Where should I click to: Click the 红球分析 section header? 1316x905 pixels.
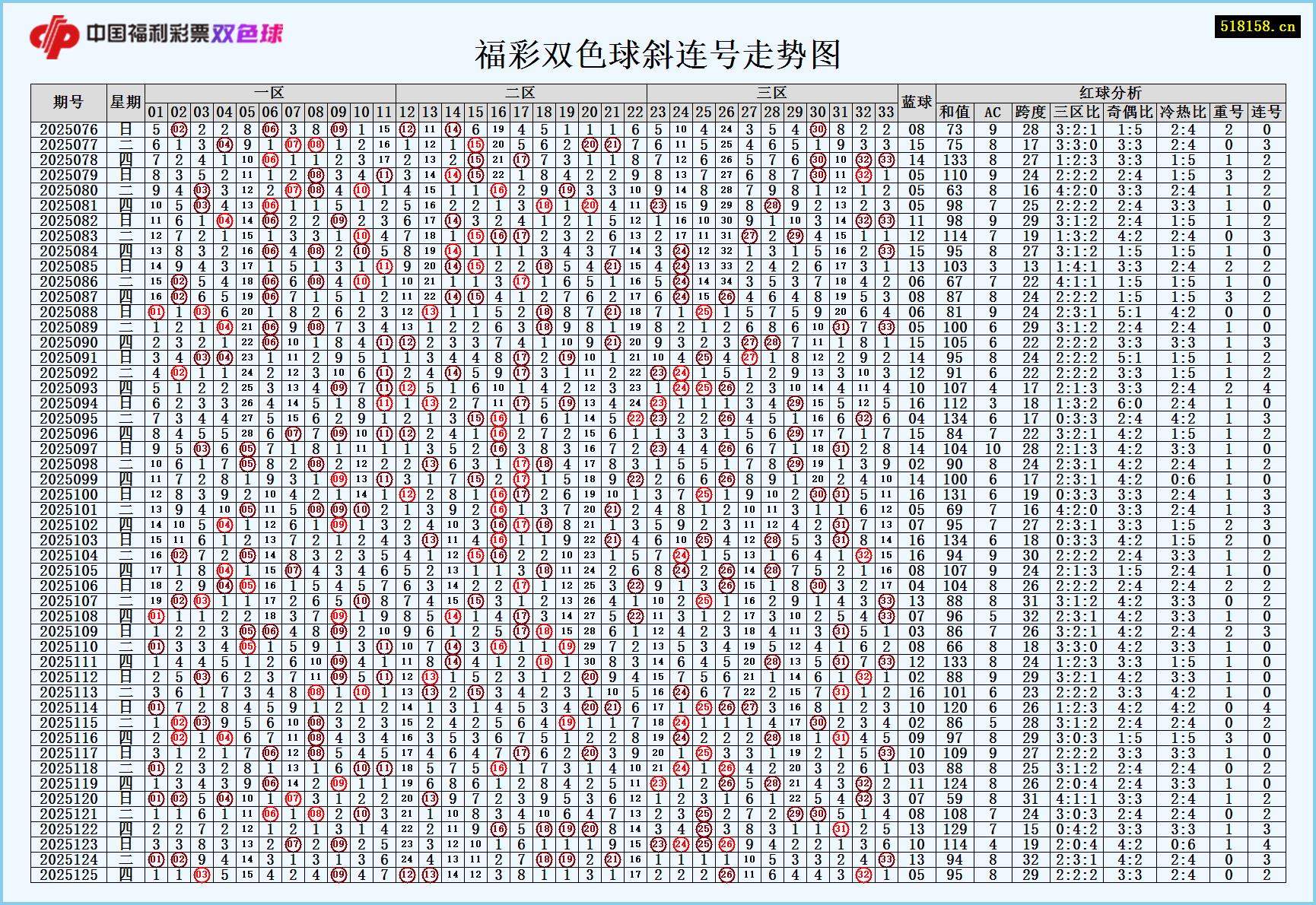tap(1110, 91)
